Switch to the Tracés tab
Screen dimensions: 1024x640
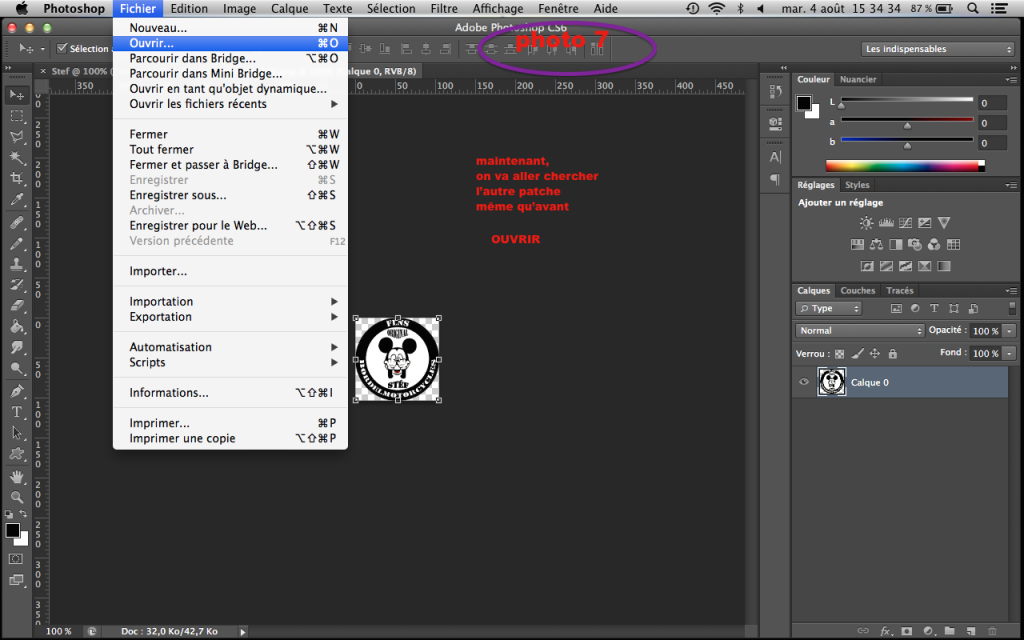pyautogui.click(x=900, y=291)
